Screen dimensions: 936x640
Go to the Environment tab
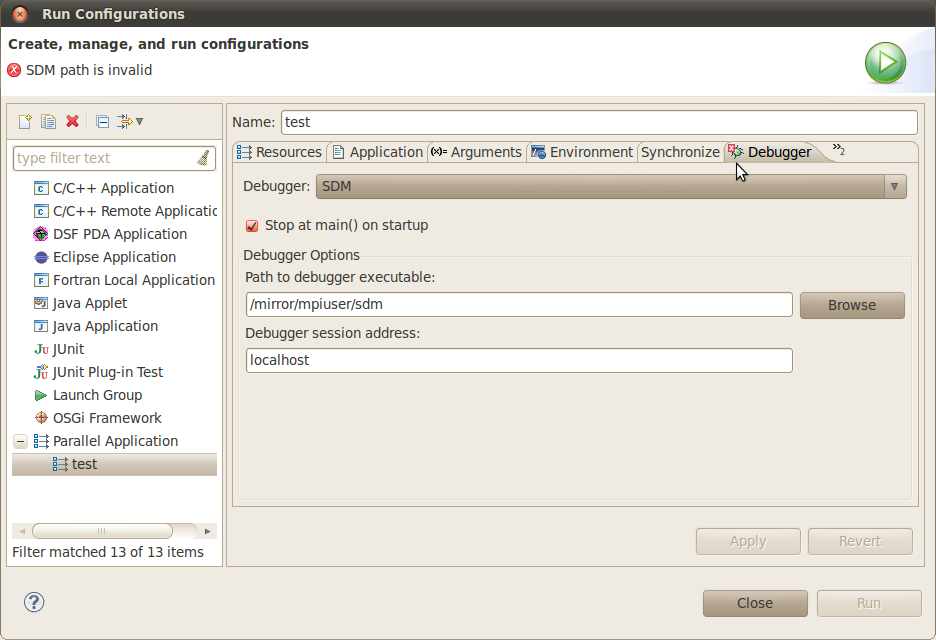[x=582, y=152]
